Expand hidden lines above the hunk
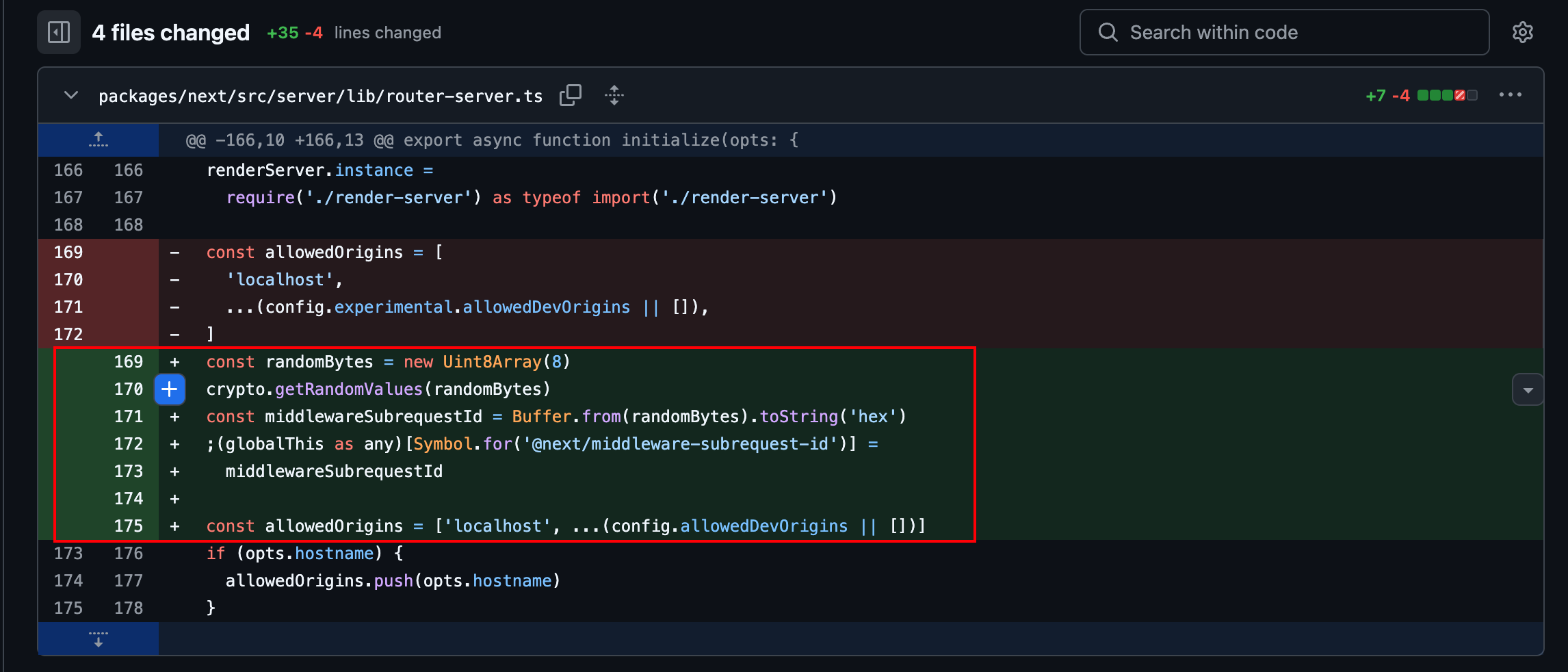This screenshot has height=672, width=1568. 99,140
